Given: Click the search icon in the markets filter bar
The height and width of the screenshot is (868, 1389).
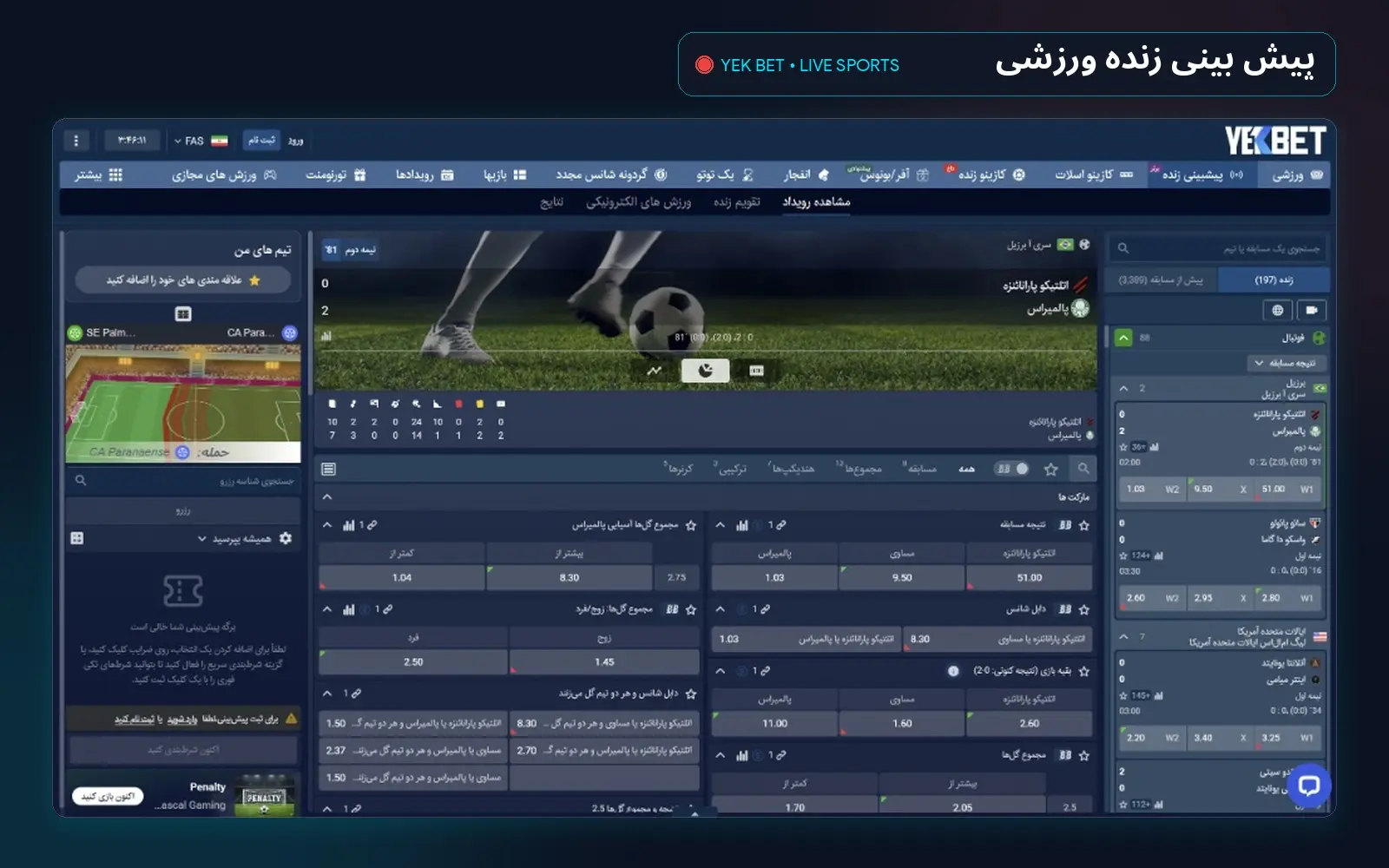Looking at the screenshot, I should pyautogui.click(x=1083, y=469).
